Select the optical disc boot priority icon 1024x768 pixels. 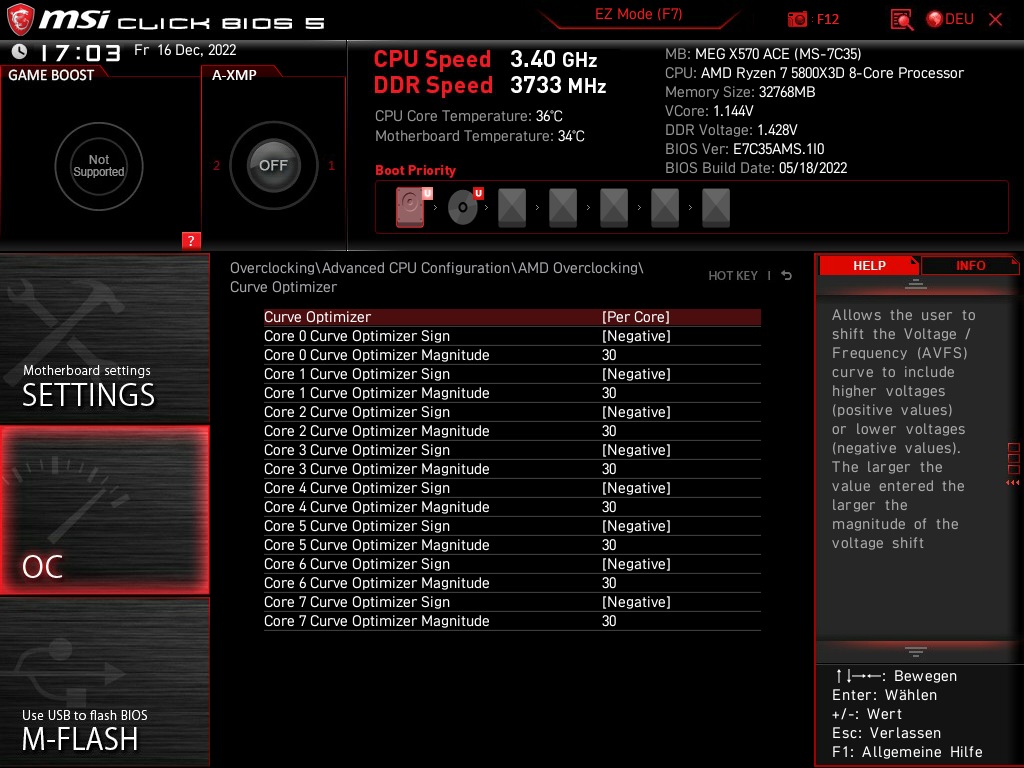(x=464, y=207)
